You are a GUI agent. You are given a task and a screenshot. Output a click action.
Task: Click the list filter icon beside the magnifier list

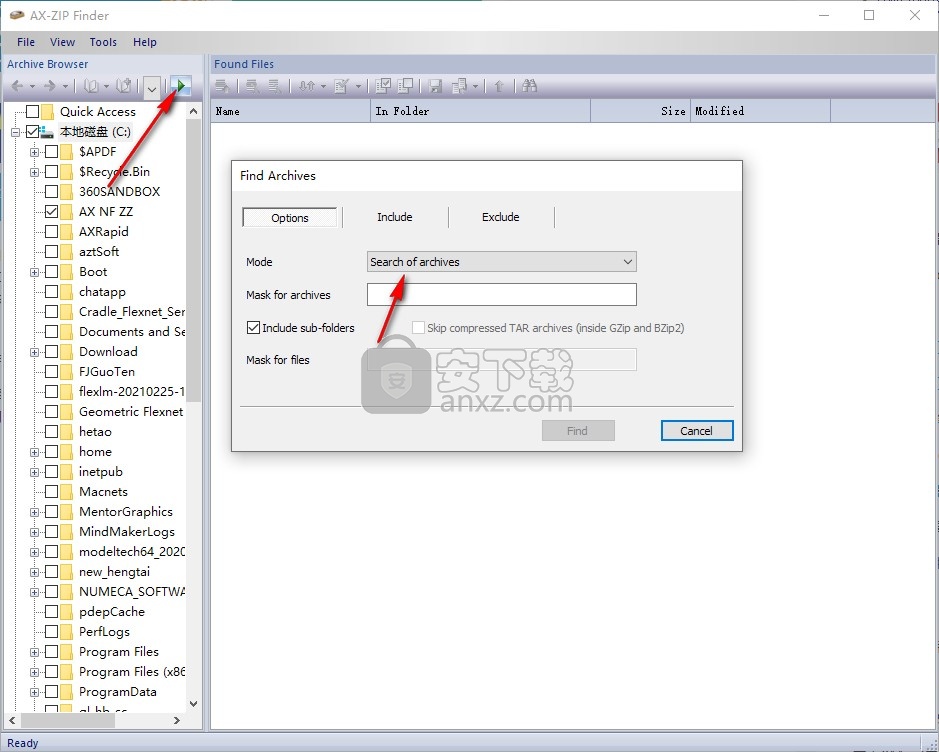pyautogui.click(x=274, y=87)
